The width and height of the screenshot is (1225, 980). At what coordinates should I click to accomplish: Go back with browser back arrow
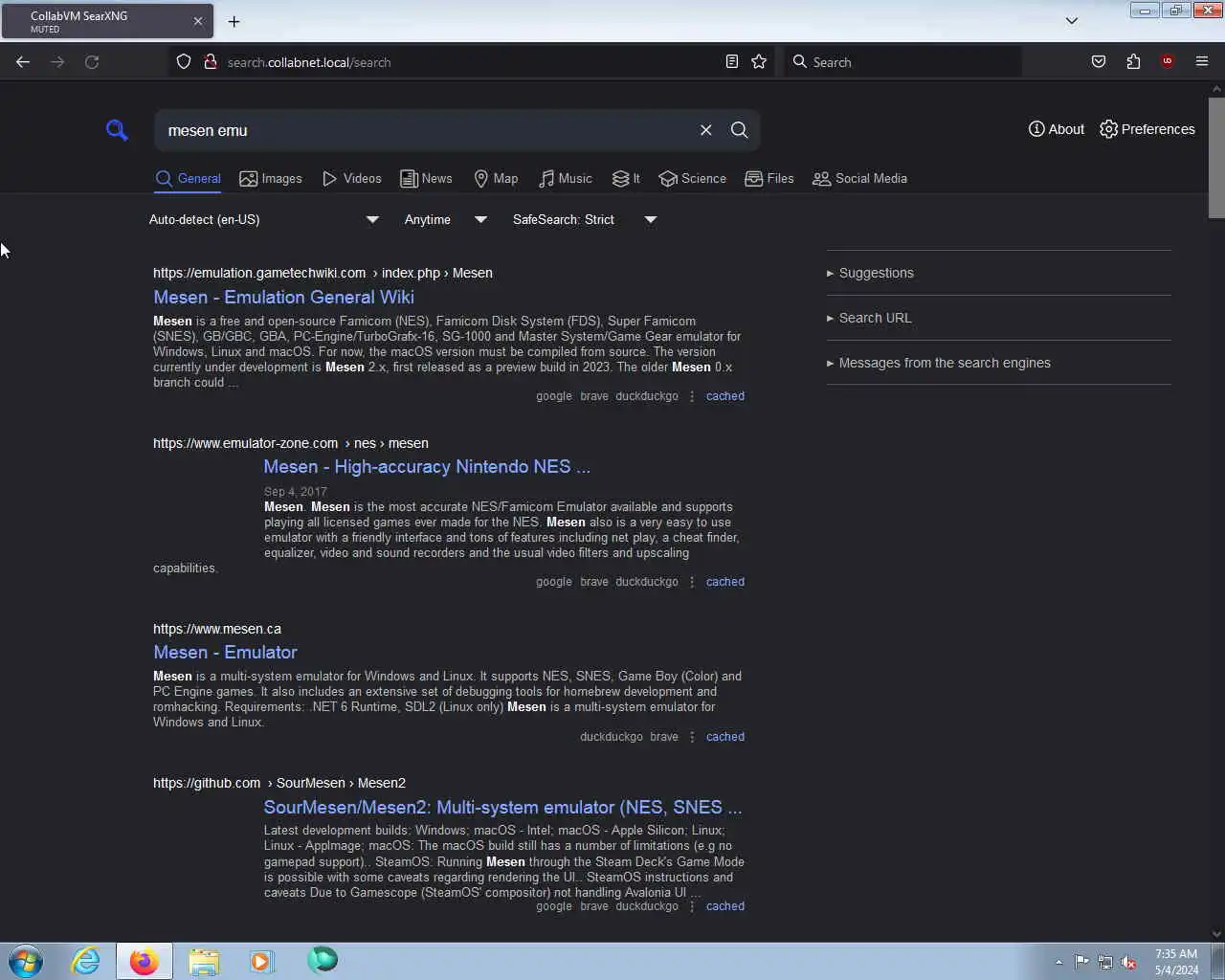coord(23,62)
